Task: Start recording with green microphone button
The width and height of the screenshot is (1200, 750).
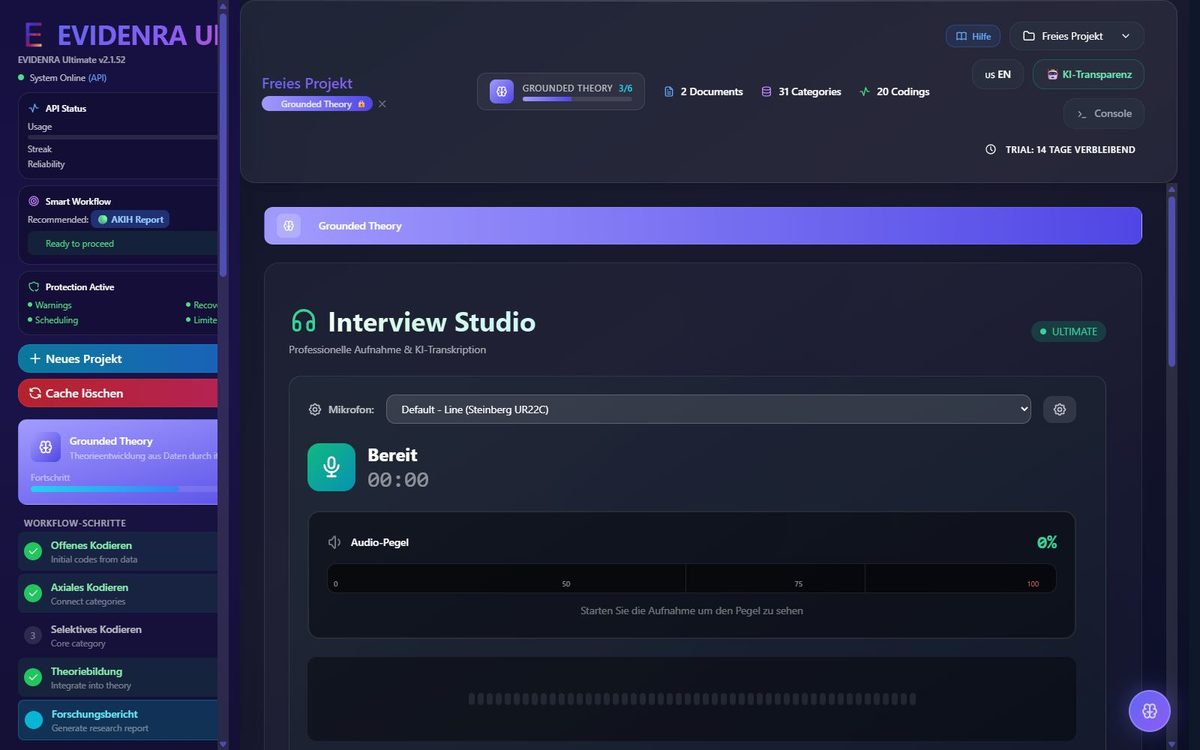Action: coord(331,467)
